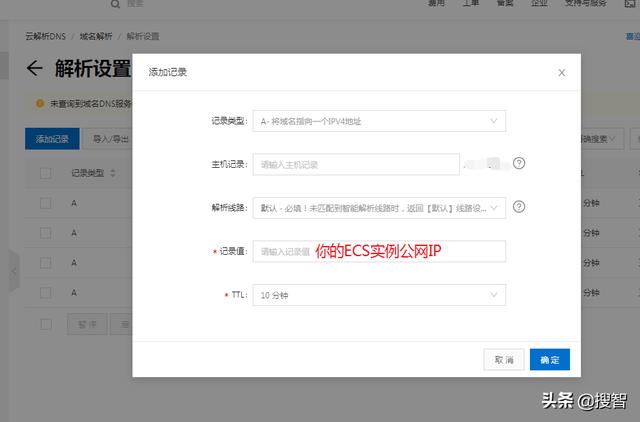Check the first A record row checkbox
The width and height of the screenshot is (640, 422).
click(x=46, y=203)
